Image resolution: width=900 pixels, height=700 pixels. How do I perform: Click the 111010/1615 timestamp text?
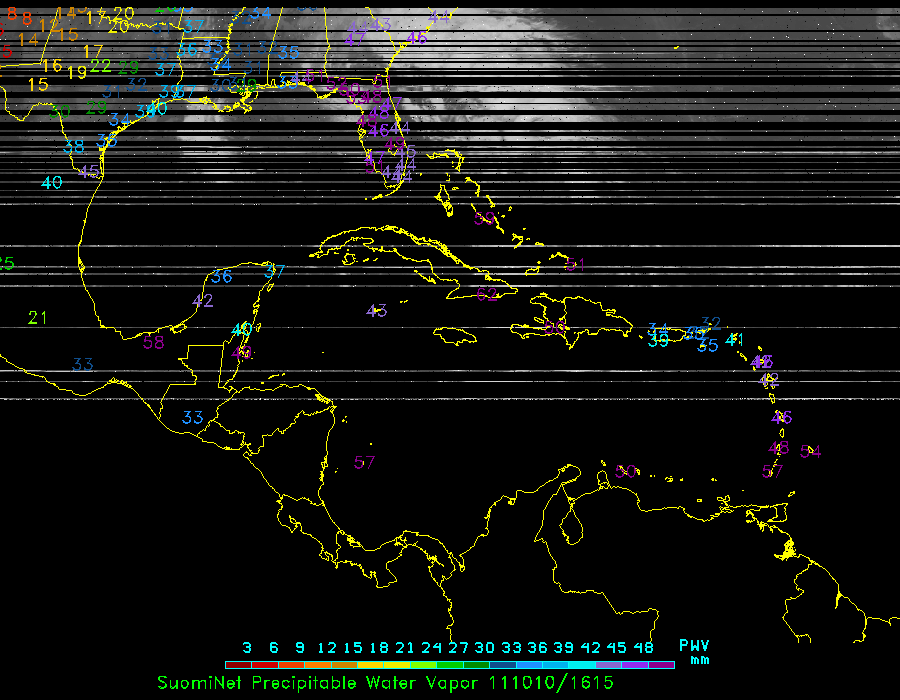(x=551, y=683)
